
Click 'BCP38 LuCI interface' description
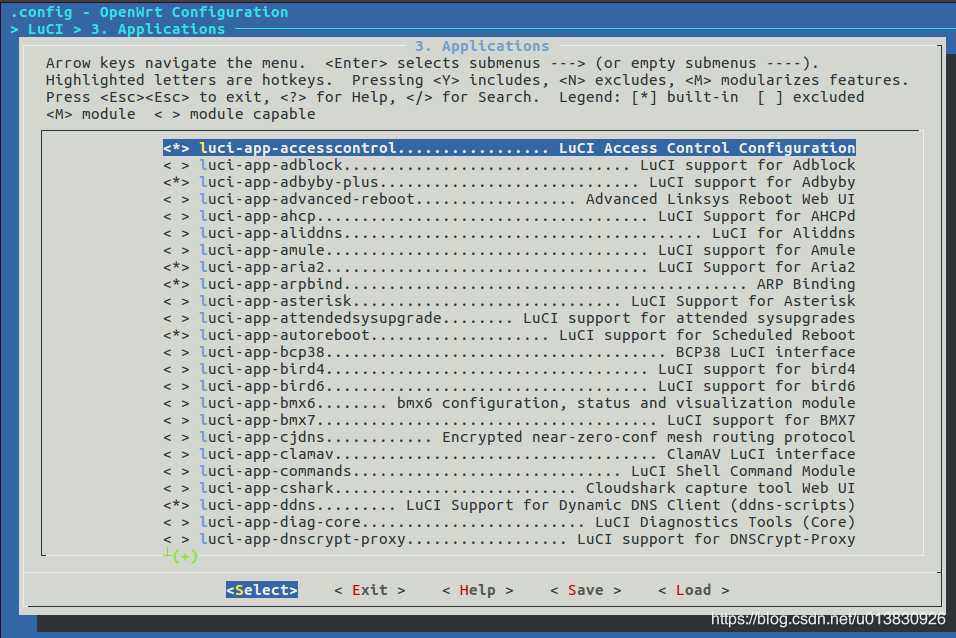coord(766,353)
